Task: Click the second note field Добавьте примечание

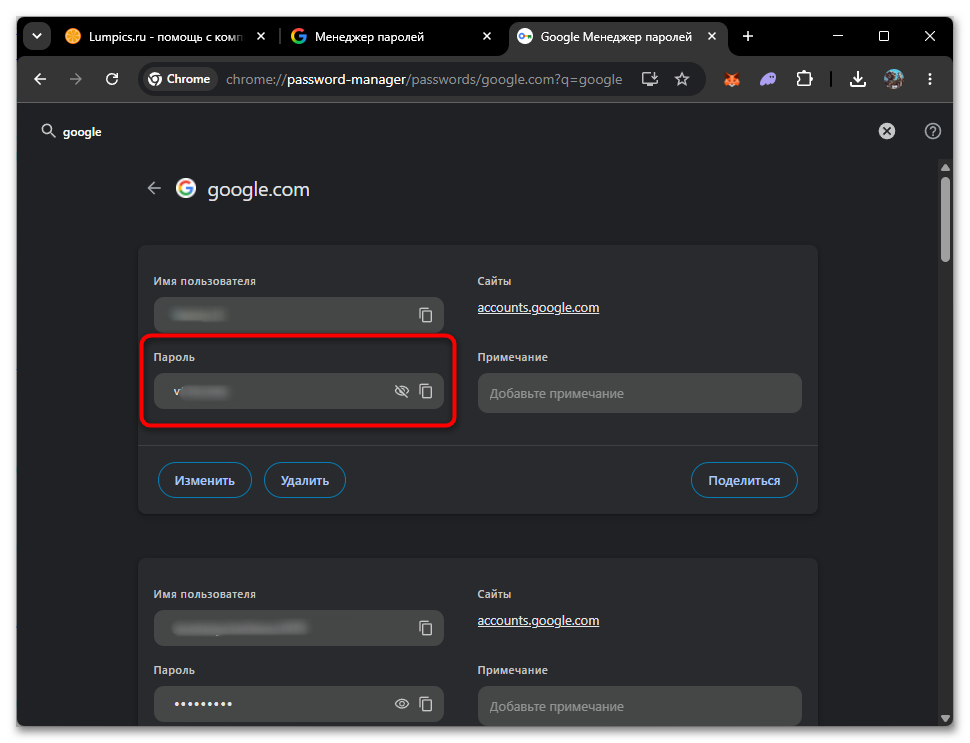Action: pyautogui.click(x=640, y=706)
